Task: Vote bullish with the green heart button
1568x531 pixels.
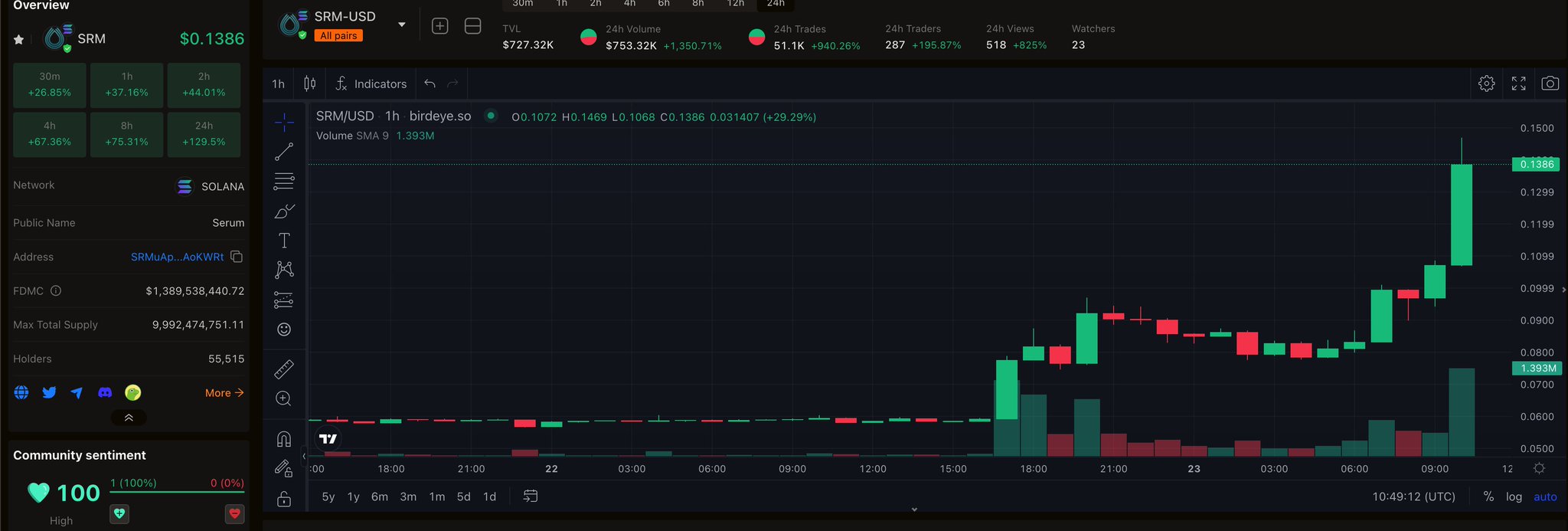Action: click(x=119, y=513)
